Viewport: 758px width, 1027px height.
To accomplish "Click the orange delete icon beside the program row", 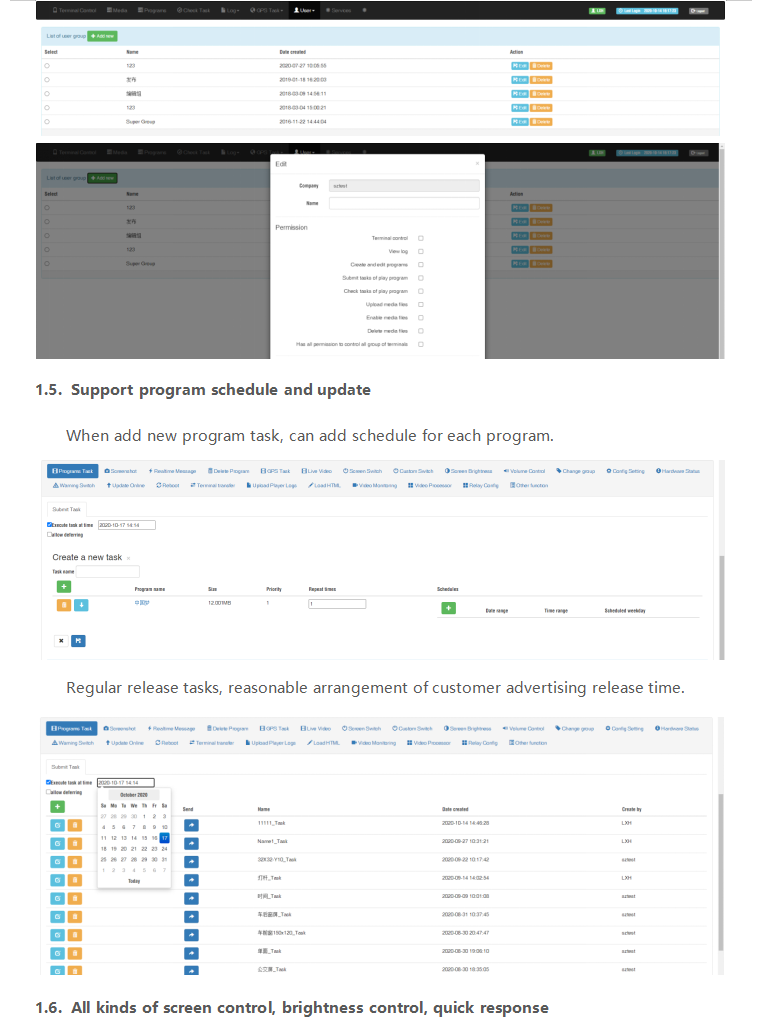I will point(63,605).
